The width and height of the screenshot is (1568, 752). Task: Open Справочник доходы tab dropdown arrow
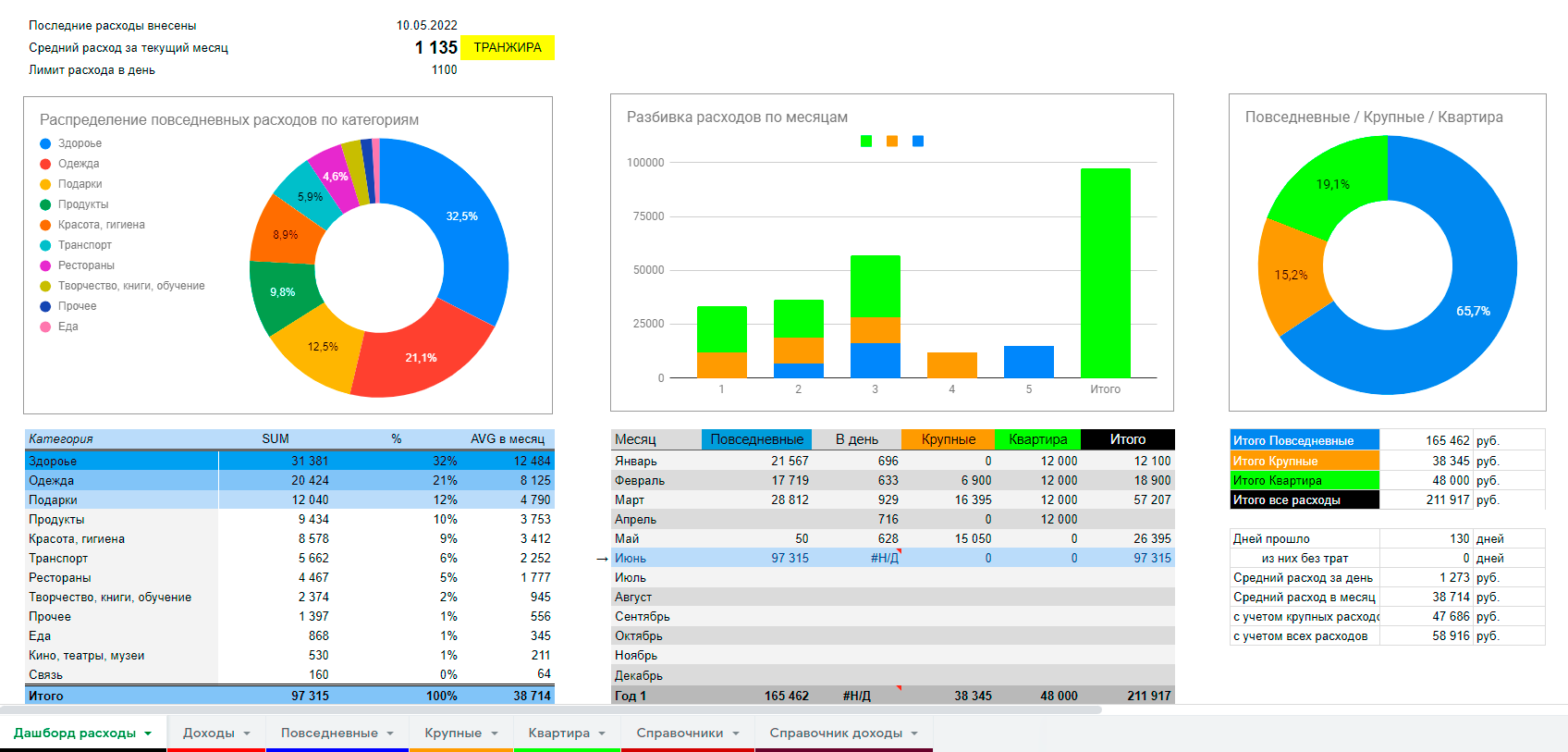click(914, 734)
